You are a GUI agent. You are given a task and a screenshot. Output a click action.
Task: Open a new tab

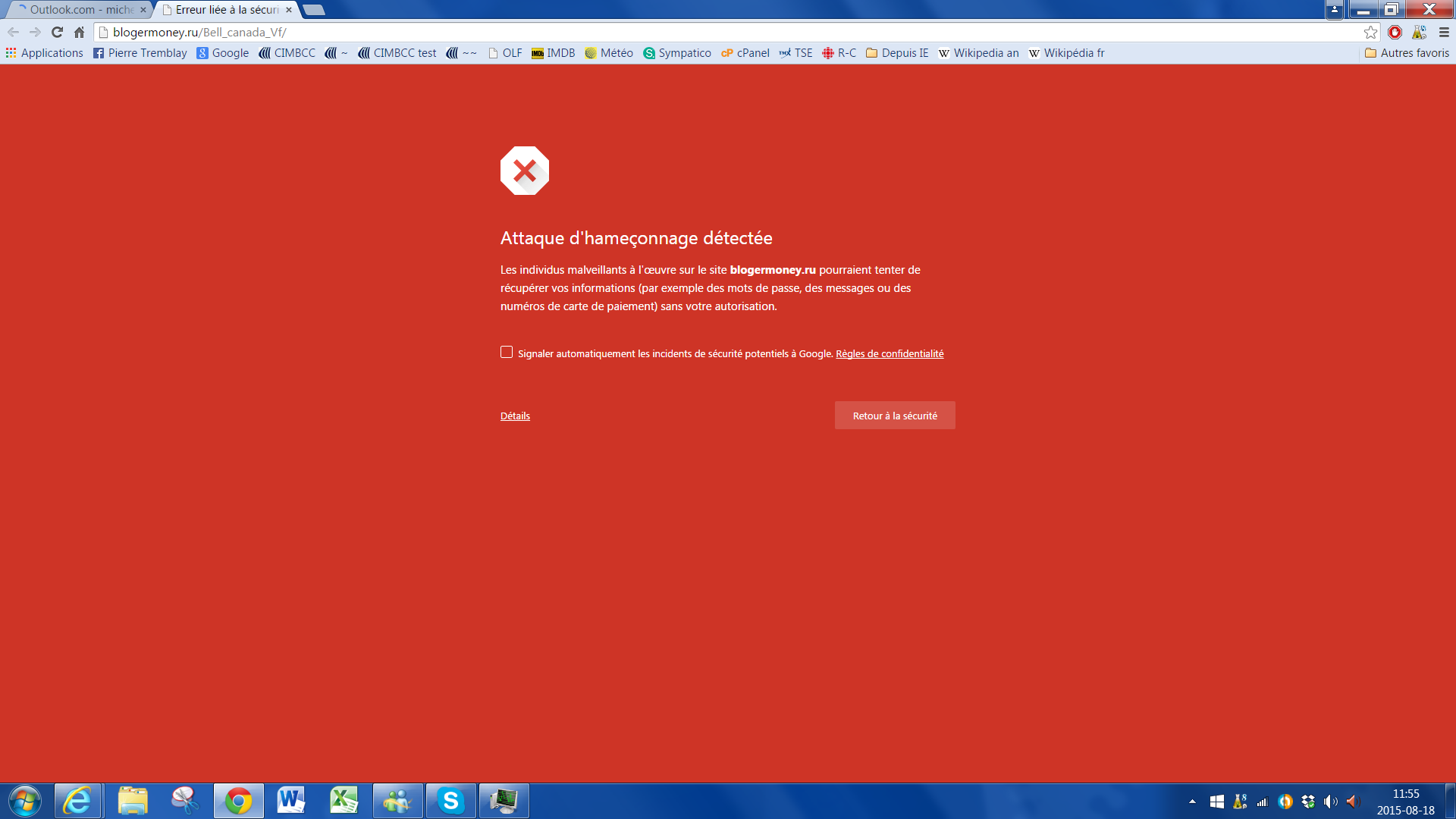click(314, 10)
